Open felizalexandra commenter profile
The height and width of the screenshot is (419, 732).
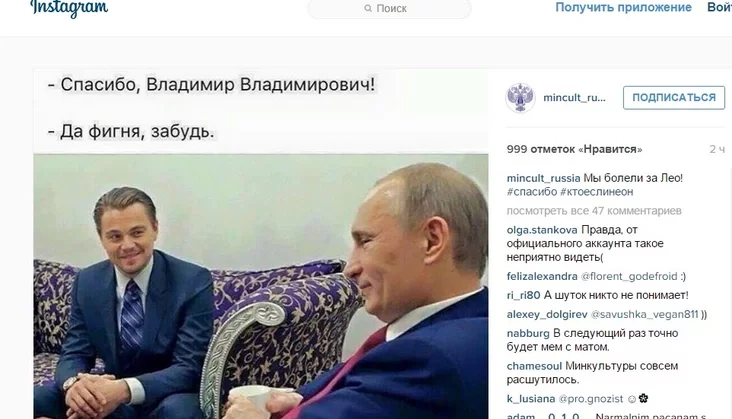tap(542, 276)
